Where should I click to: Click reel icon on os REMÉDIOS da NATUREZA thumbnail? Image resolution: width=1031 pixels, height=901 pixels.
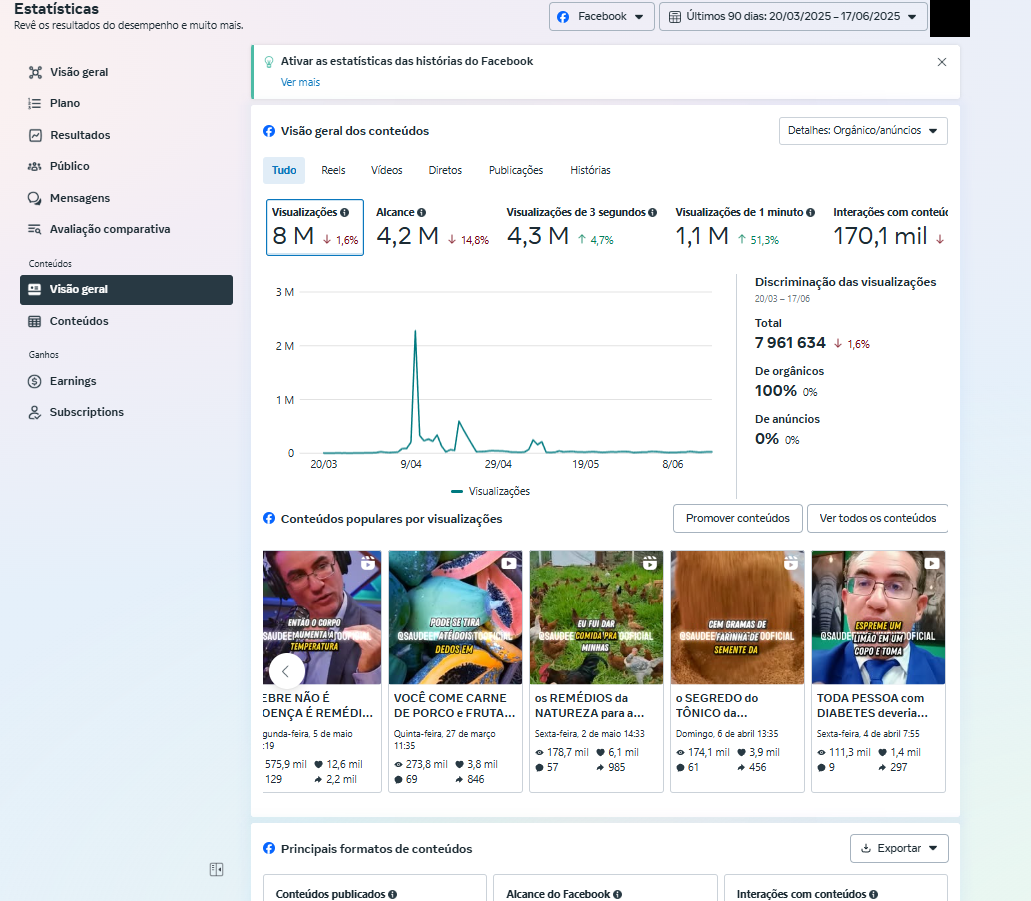[650, 563]
